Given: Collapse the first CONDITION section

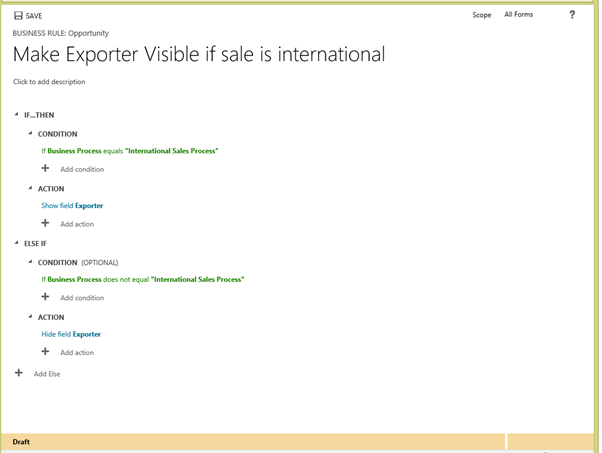Looking at the screenshot, I should [x=30, y=134].
